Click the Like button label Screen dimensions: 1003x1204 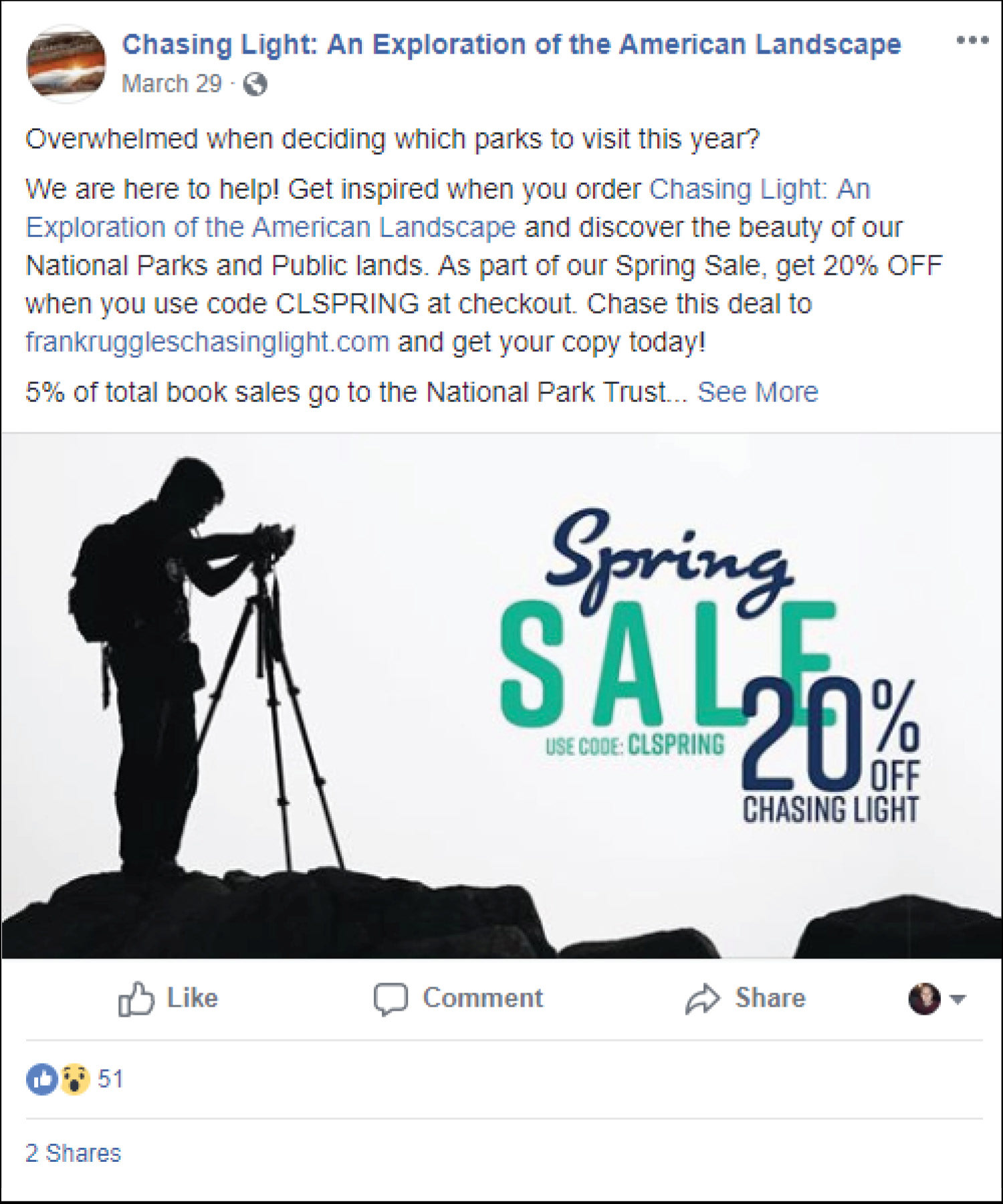[193, 998]
